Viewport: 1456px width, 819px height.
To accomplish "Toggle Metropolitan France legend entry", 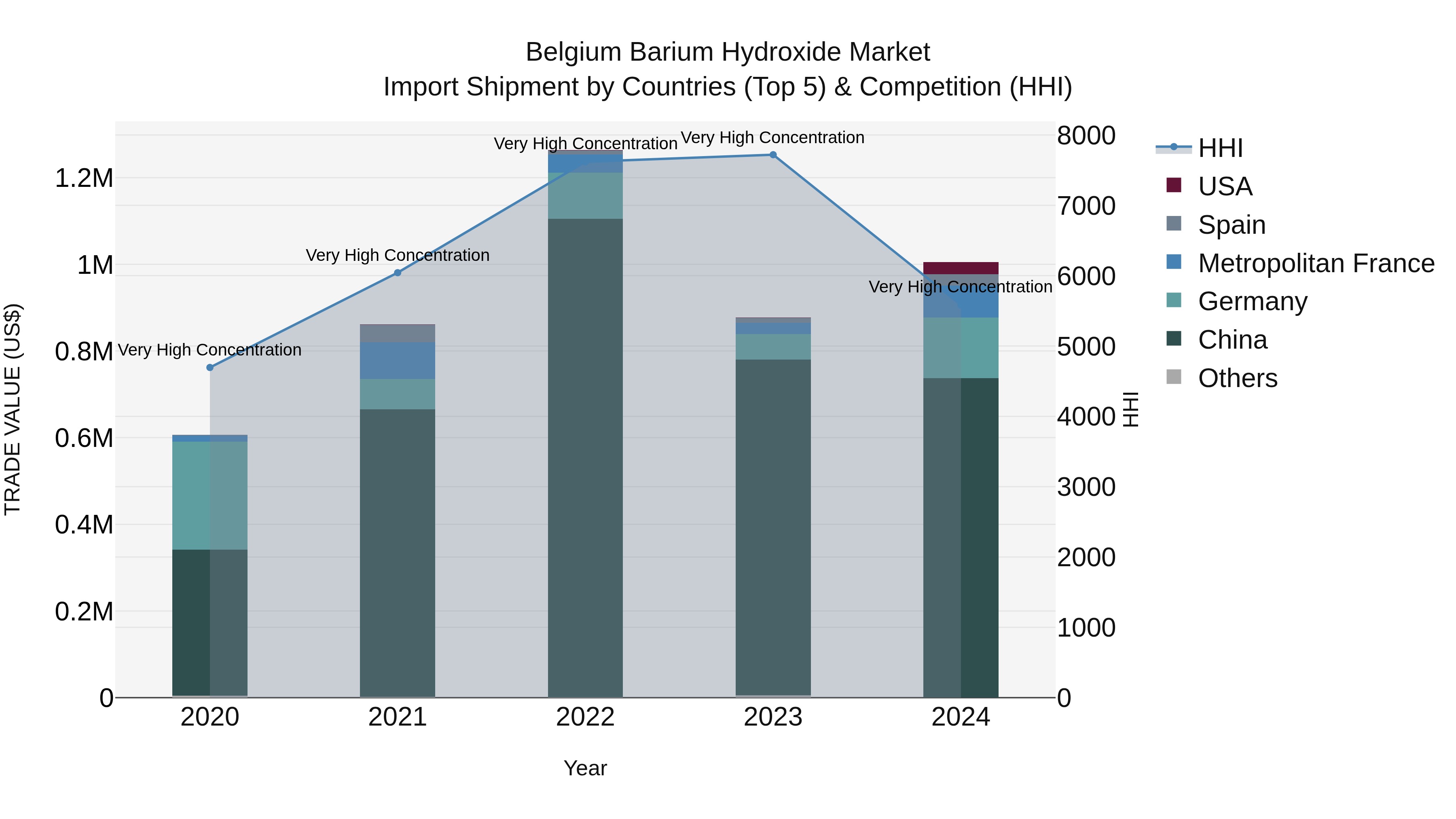I will 1300,263.
